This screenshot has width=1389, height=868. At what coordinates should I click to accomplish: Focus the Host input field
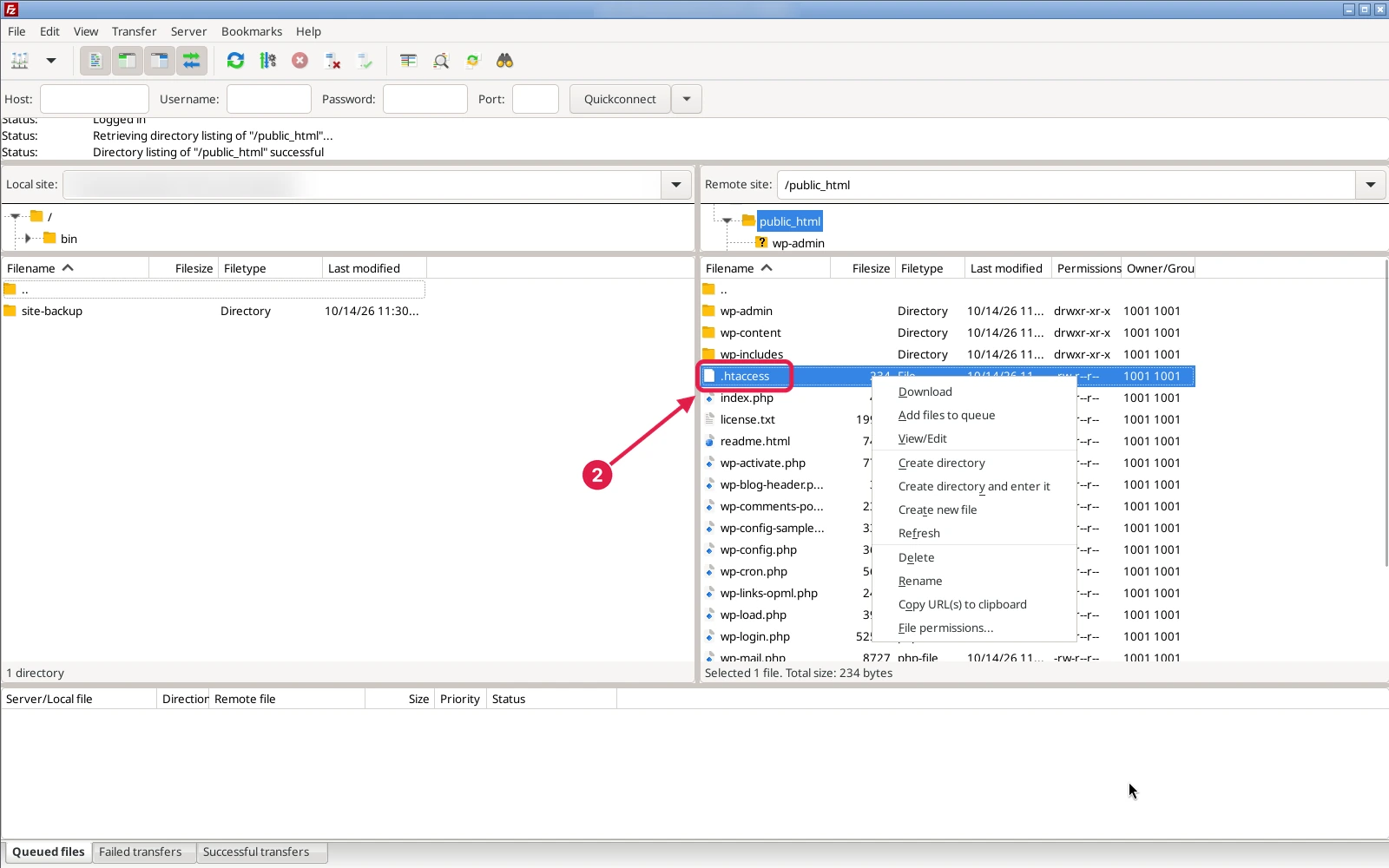tap(95, 99)
